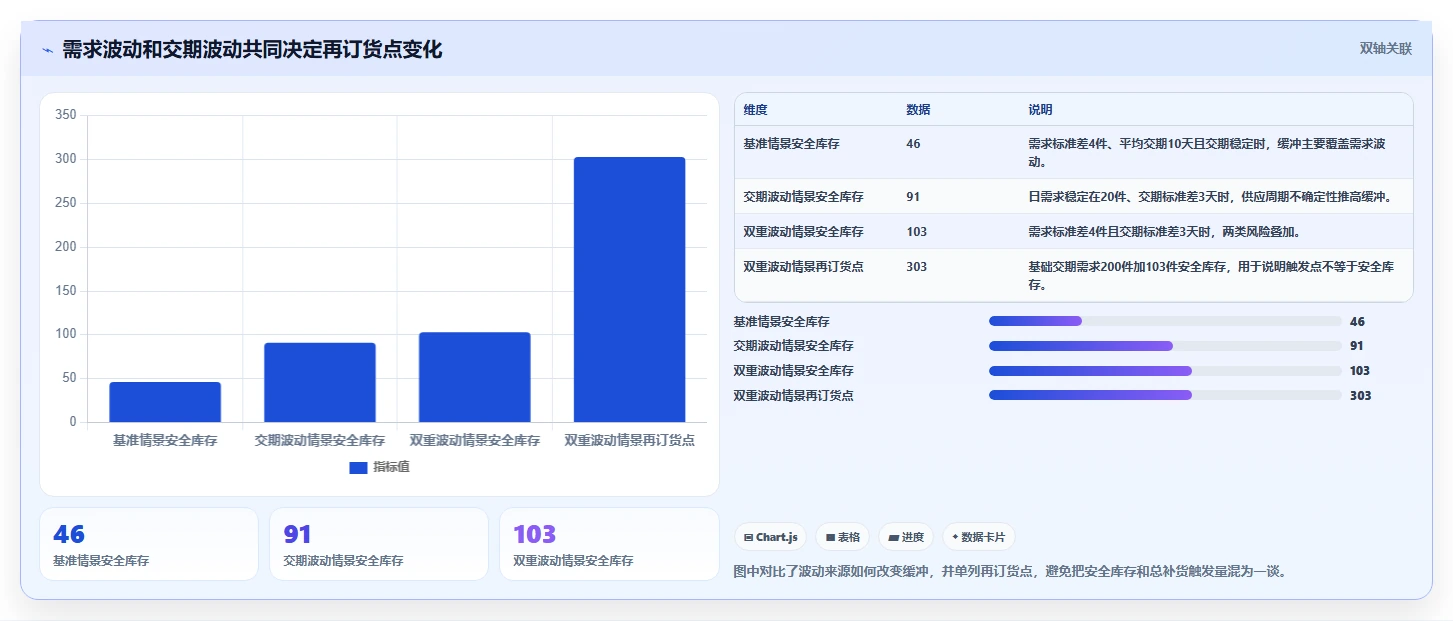
Task: Open the 46 基准情景安全库存 data card
Action: tap(149, 544)
